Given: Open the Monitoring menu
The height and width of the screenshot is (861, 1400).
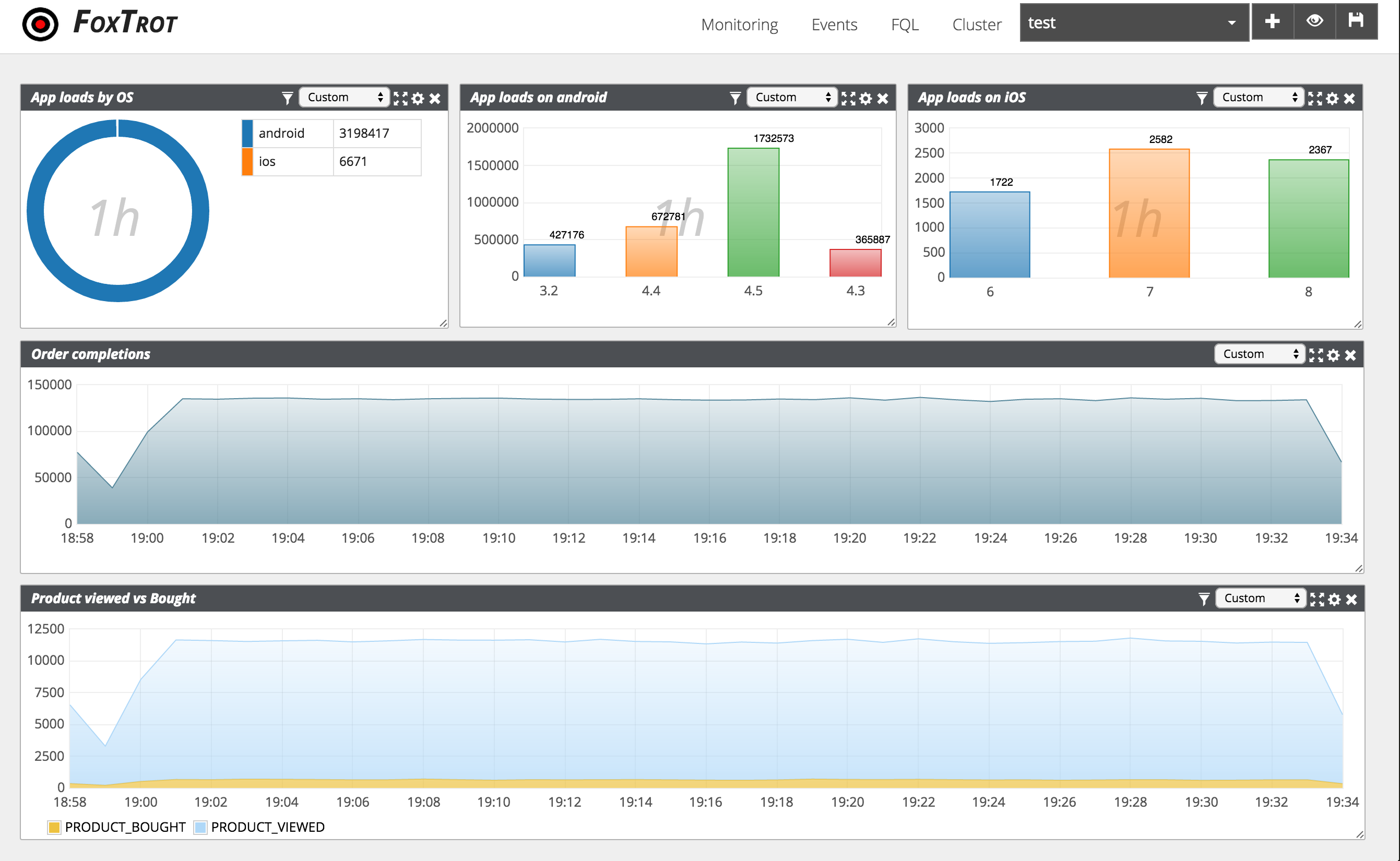Looking at the screenshot, I should 739,25.
